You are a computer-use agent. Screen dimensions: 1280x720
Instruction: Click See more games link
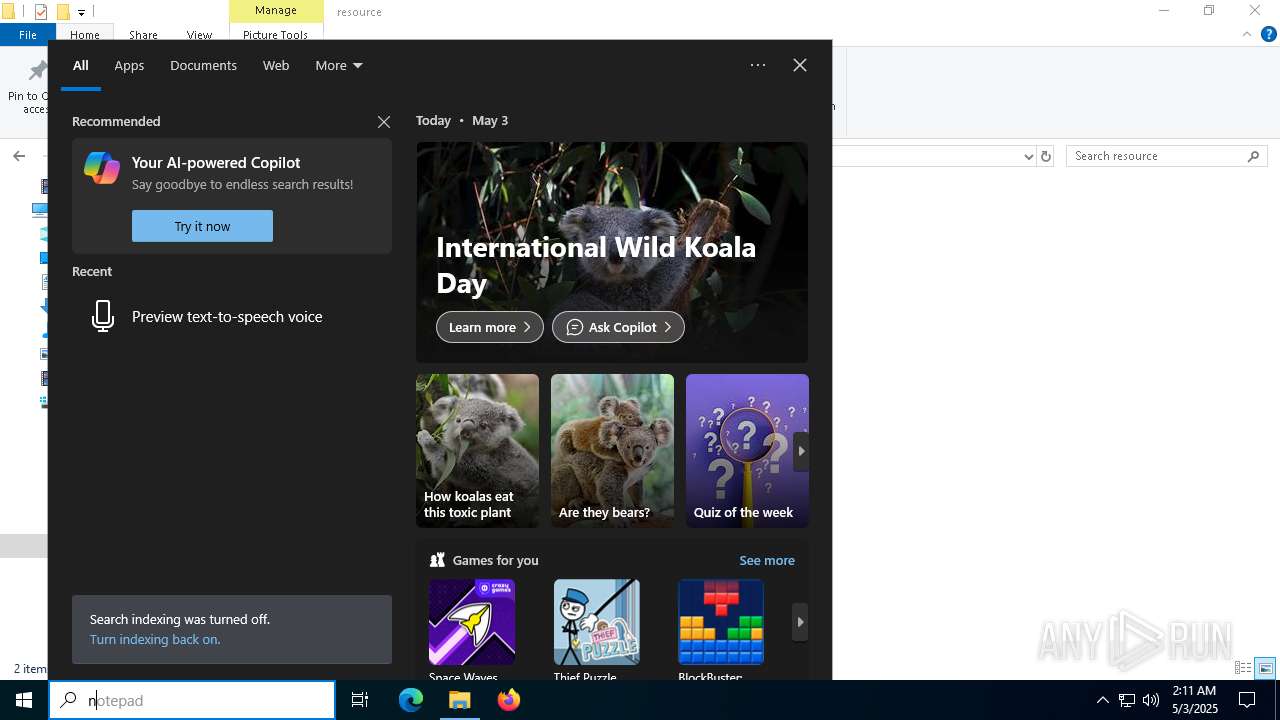767,560
